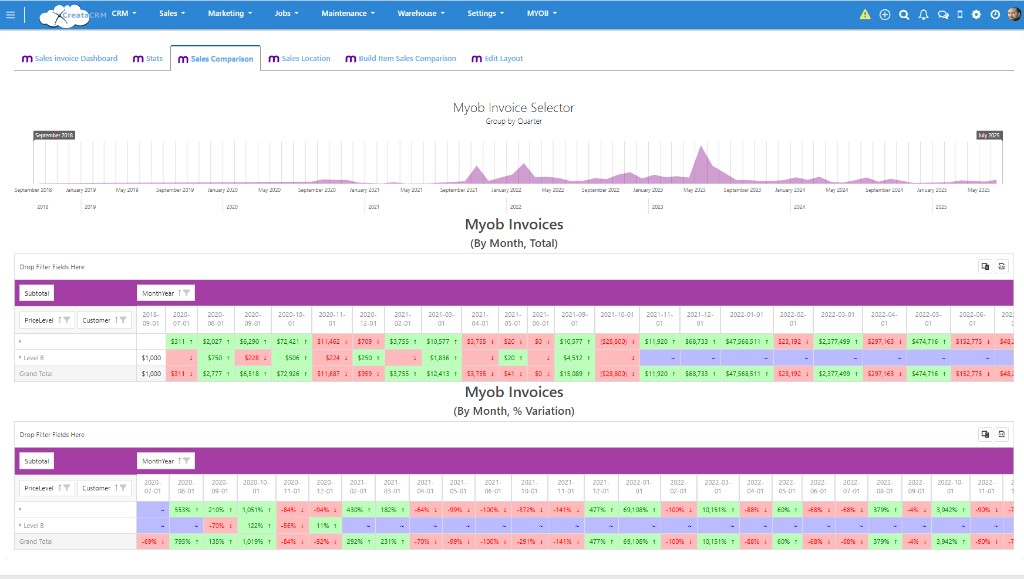Click Drop Filter Fields Here in % Variation table
Screen dimensions: 1024x579
[x=52, y=434]
